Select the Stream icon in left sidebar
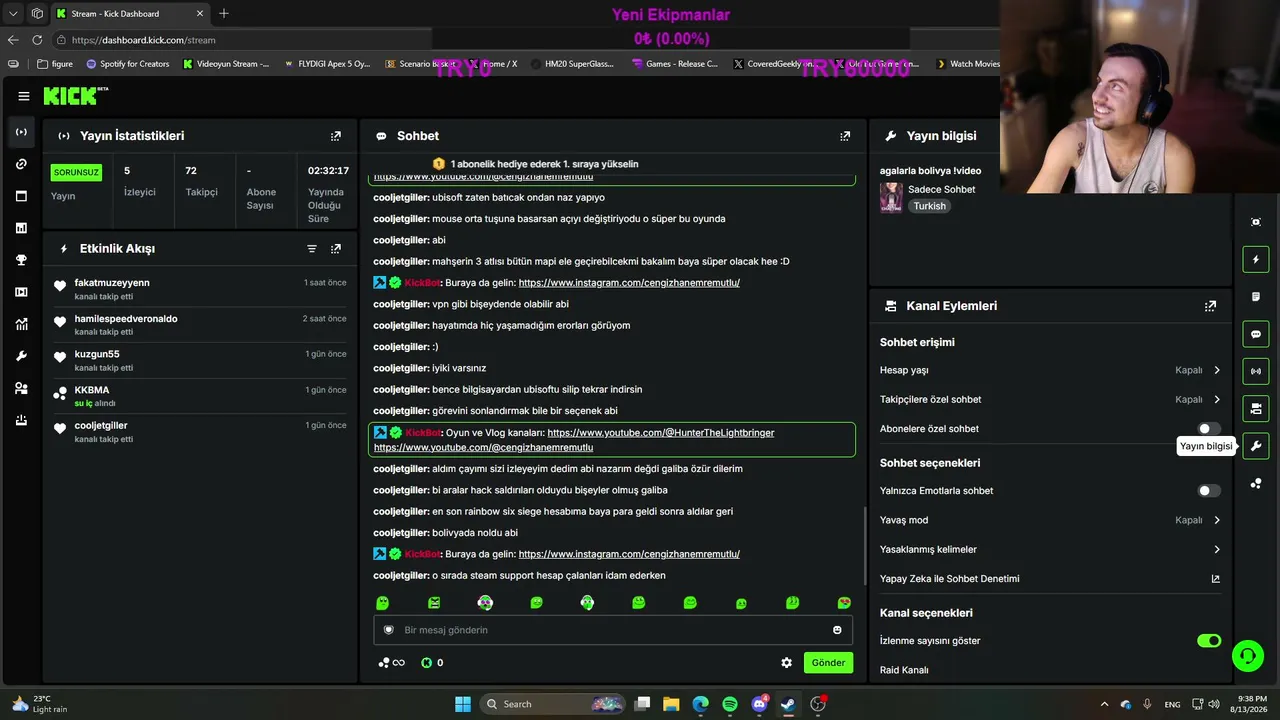 coord(21,132)
